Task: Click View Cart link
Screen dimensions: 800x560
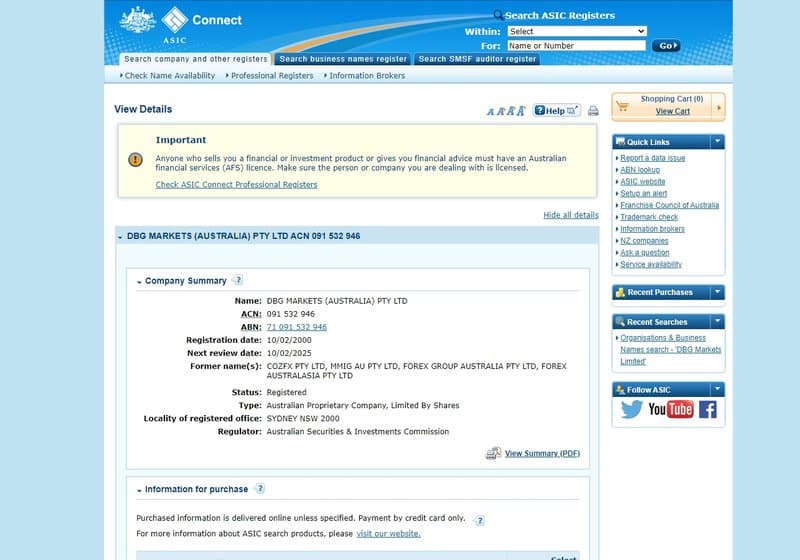Action: point(672,111)
